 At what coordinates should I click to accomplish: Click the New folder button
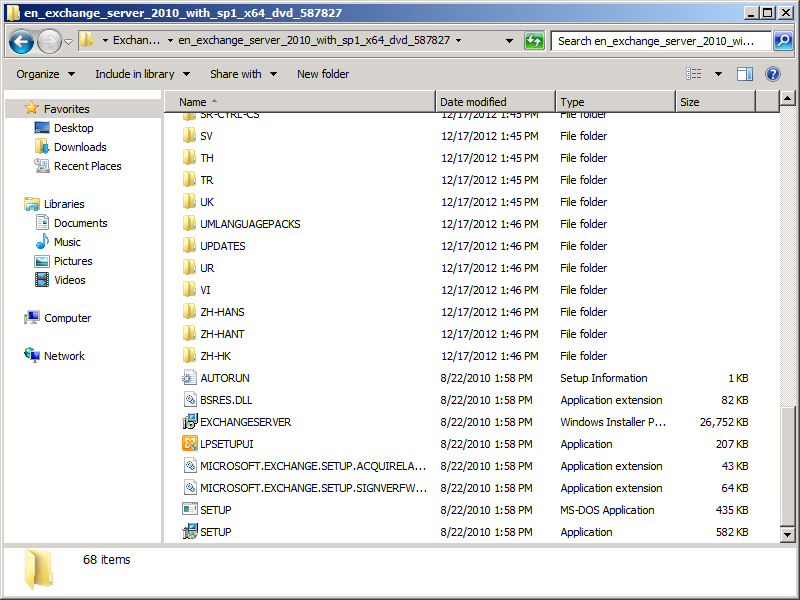pyautogui.click(x=323, y=74)
